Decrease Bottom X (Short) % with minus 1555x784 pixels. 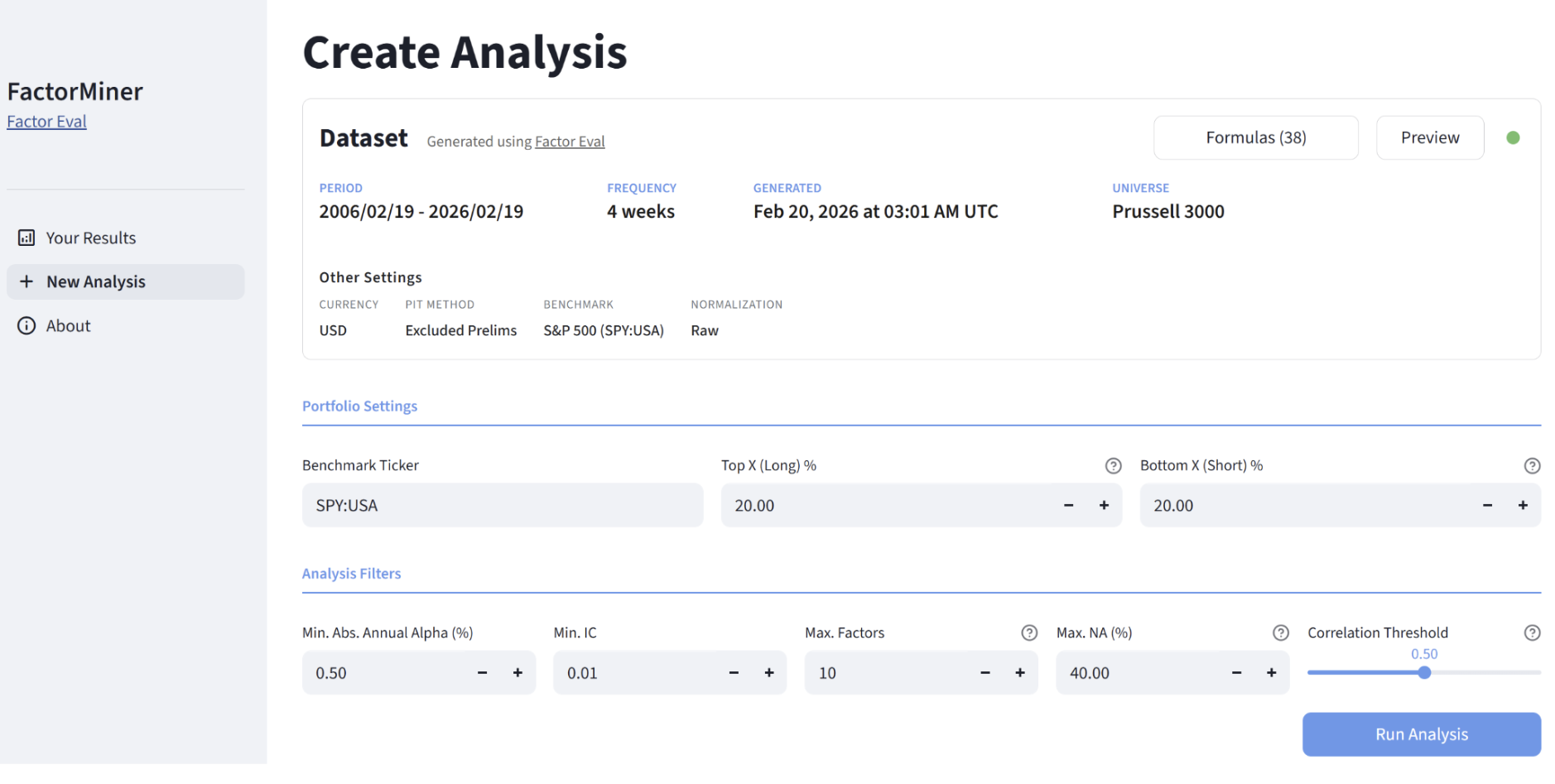tap(1487, 506)
